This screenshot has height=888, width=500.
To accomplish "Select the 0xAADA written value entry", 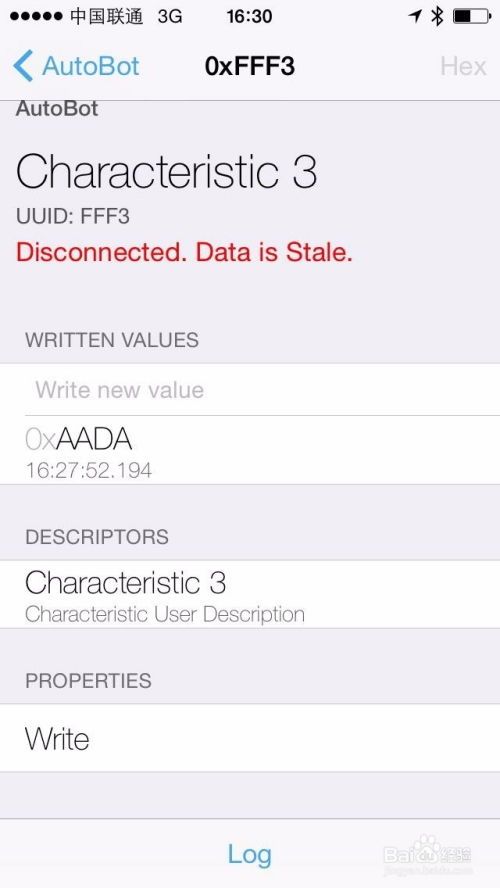I will click(250, 450).
